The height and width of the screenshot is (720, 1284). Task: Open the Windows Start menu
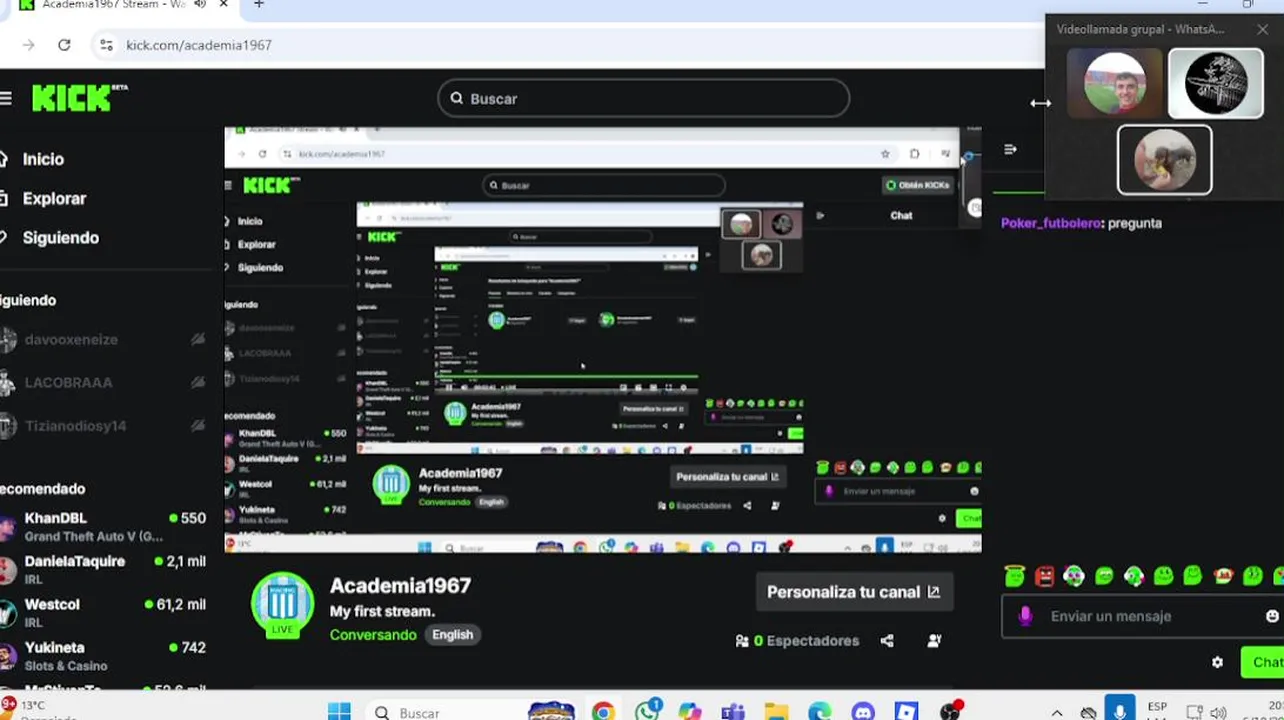coord(339,712)
